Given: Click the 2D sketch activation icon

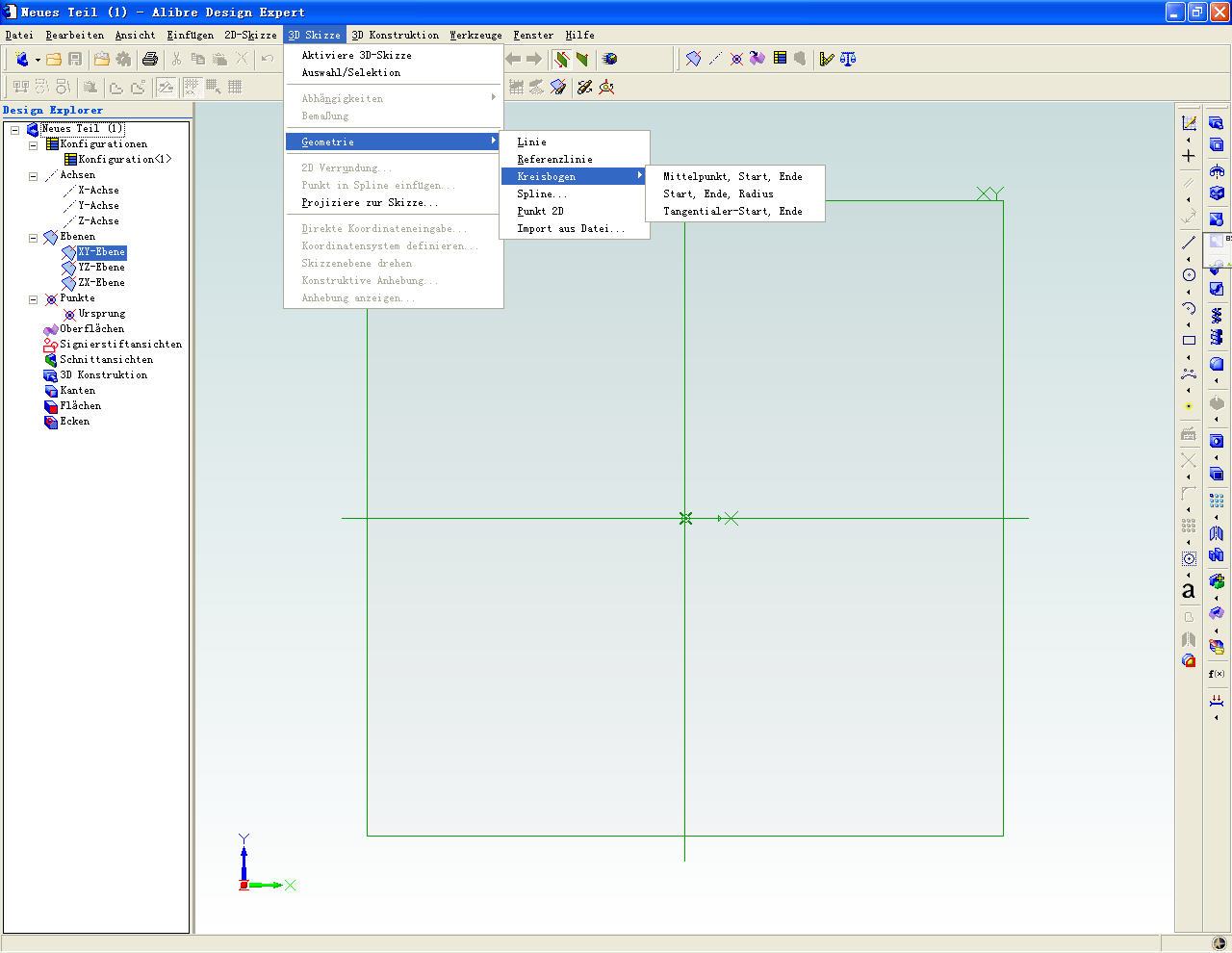Looking at the screenshot, I should [1189, 123].
